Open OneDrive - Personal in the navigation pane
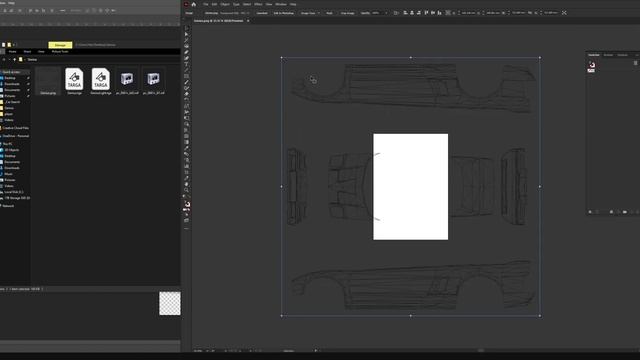The width and height of the screenshot is (640, 360). 16,136
